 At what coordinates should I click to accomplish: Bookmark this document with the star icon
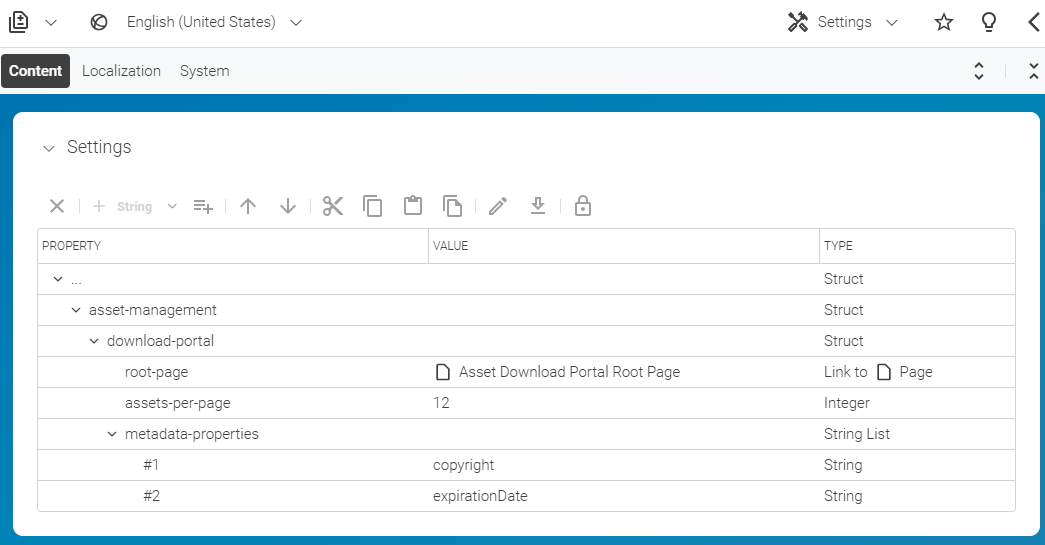(x=944, y=22)
